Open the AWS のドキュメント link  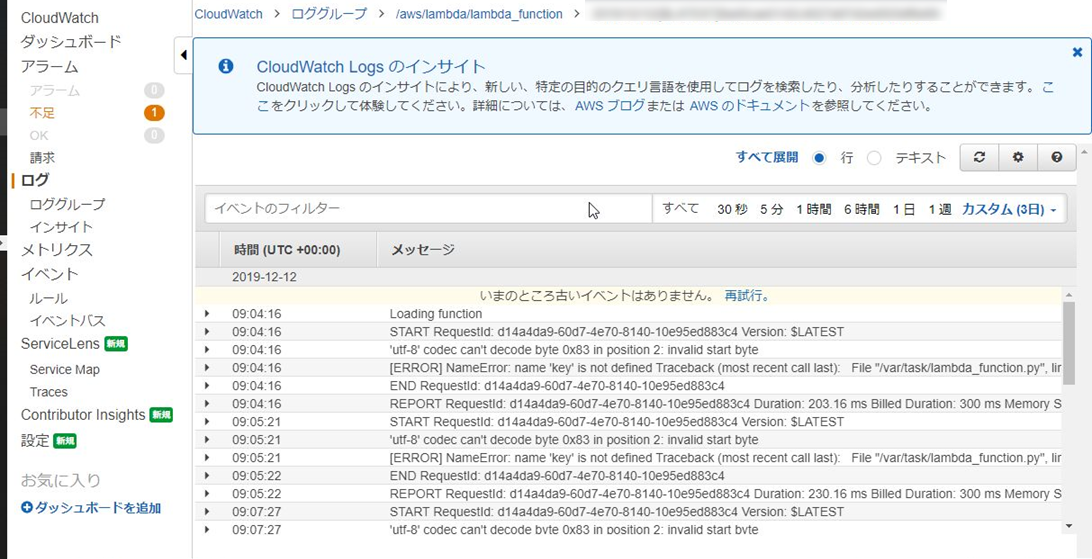click(750, 107)
